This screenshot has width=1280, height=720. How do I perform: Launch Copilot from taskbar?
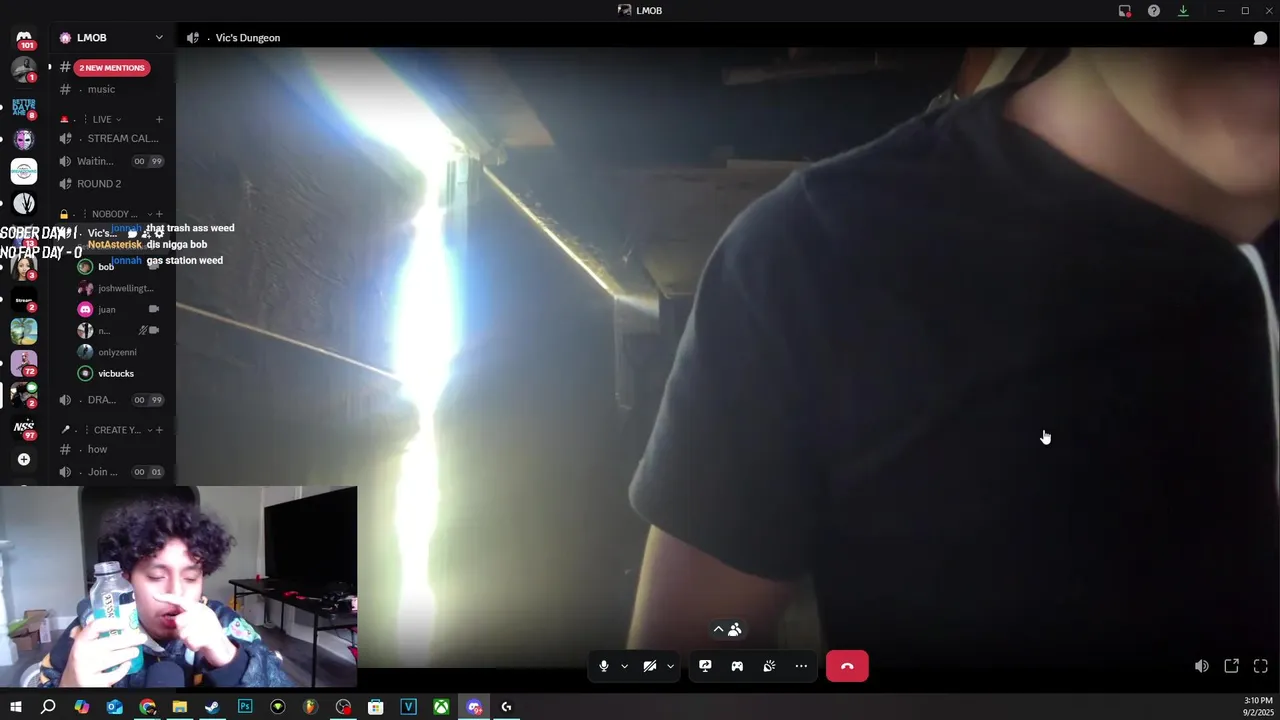point(82,707)
